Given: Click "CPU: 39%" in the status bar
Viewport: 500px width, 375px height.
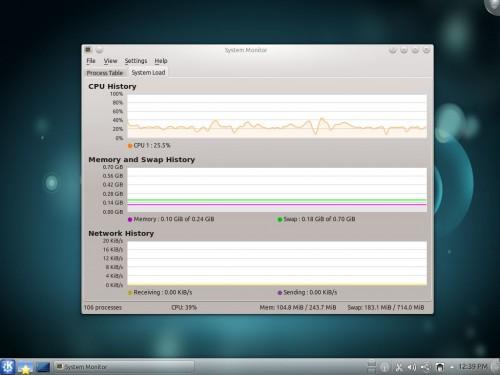Looking at the screenshot, I should [x=184, y=307].
